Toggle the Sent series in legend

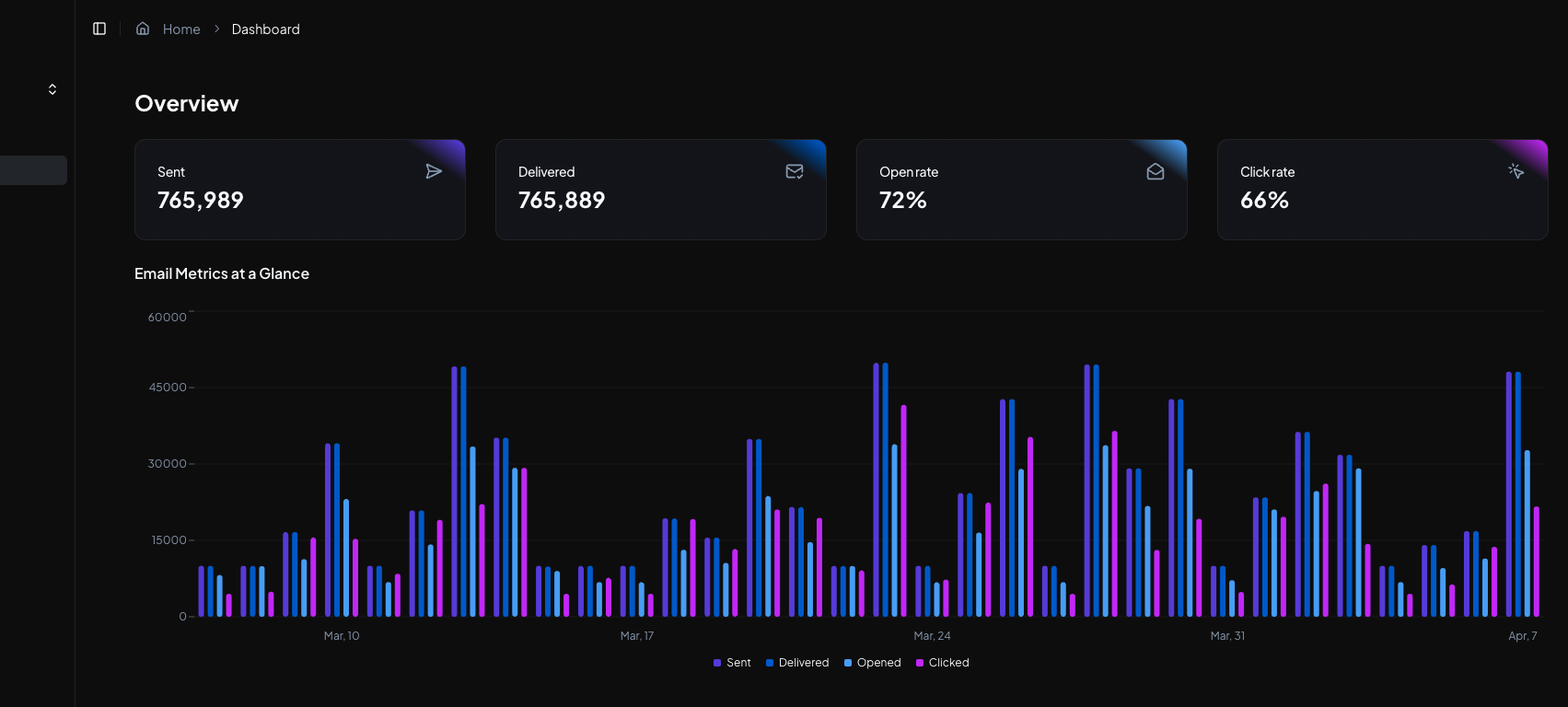tap(732, 663)
